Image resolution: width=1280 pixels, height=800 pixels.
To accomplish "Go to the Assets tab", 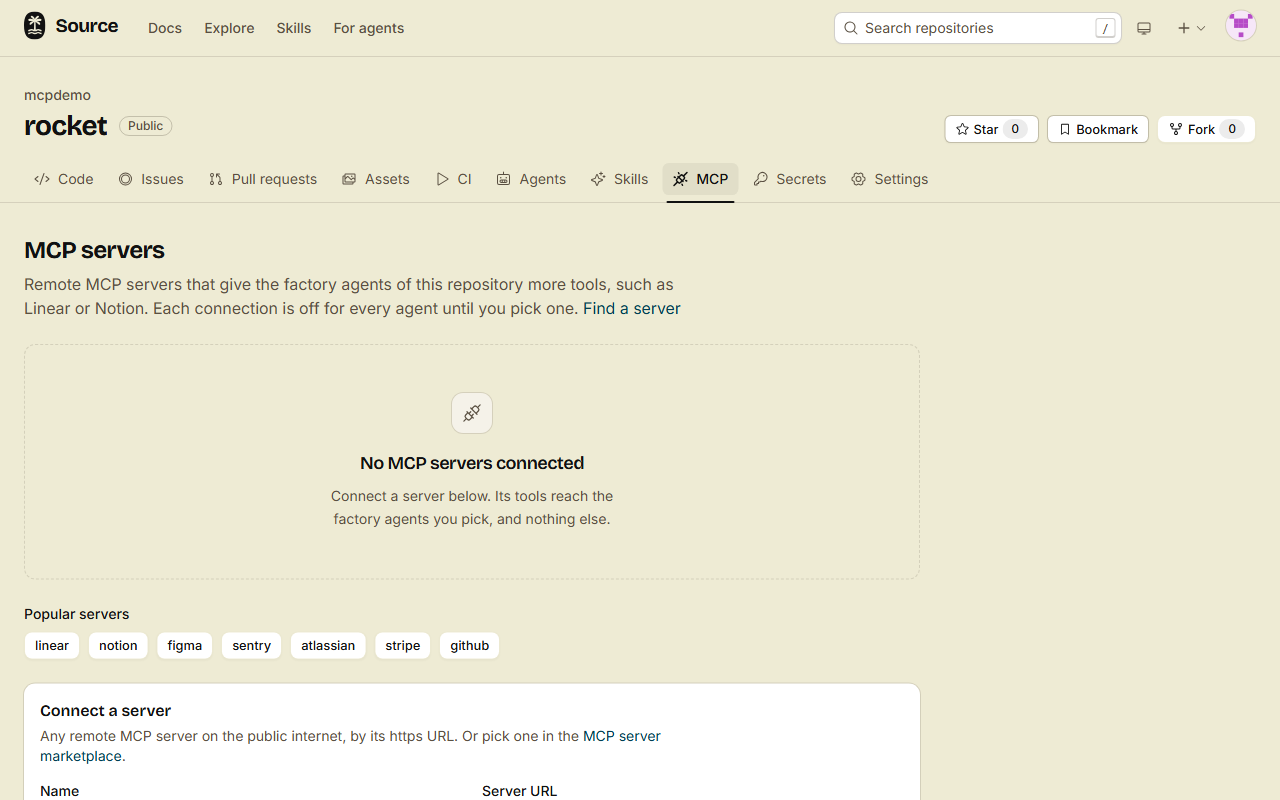I will 376,179.
